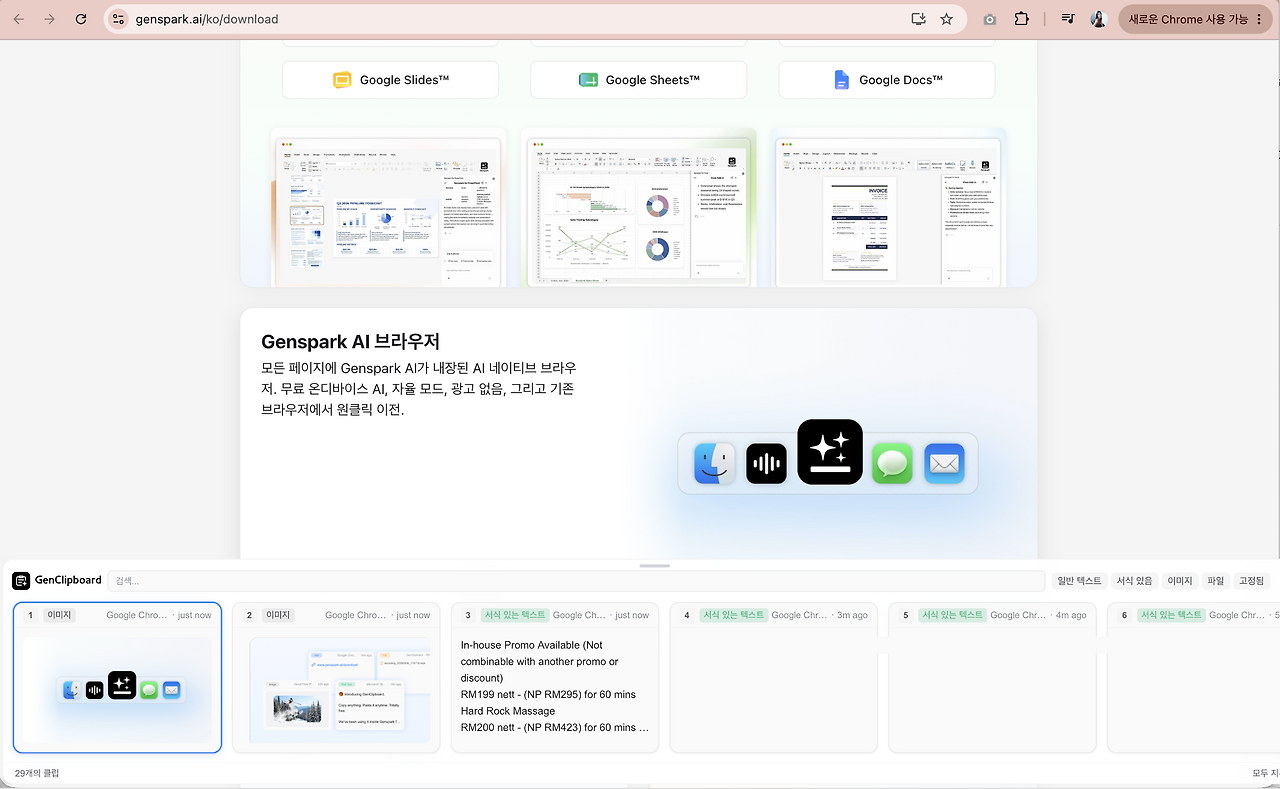
Task: Open the media controls icon
Action: [x=1068, y=19]
